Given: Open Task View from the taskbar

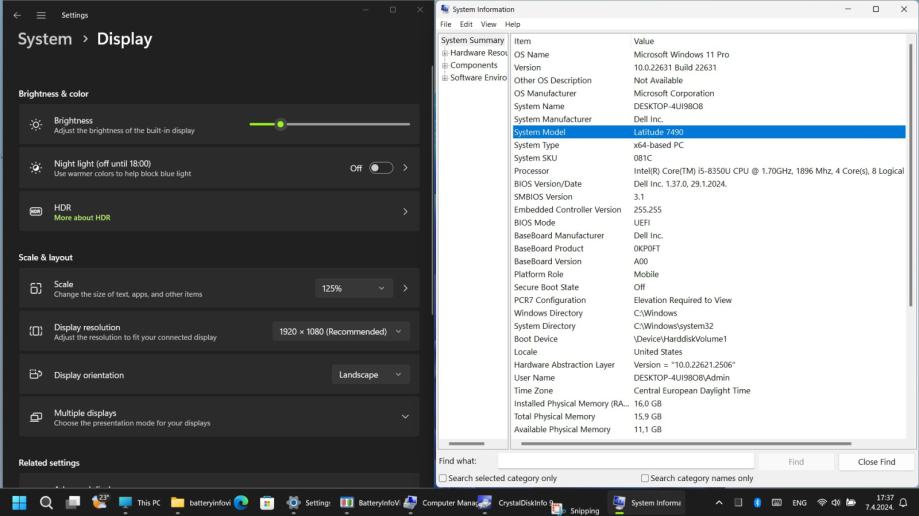Looking at the screenshot, I should 73,503.
